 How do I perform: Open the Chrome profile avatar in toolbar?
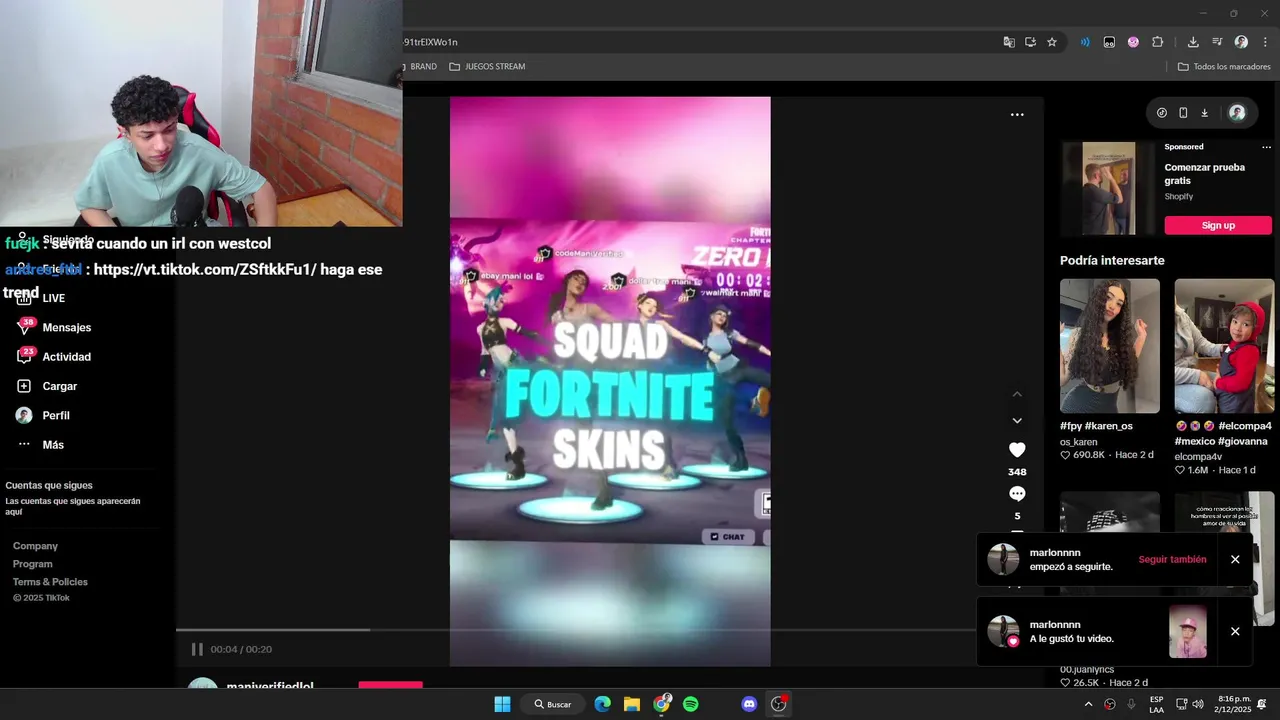[x=1241, y=42]
